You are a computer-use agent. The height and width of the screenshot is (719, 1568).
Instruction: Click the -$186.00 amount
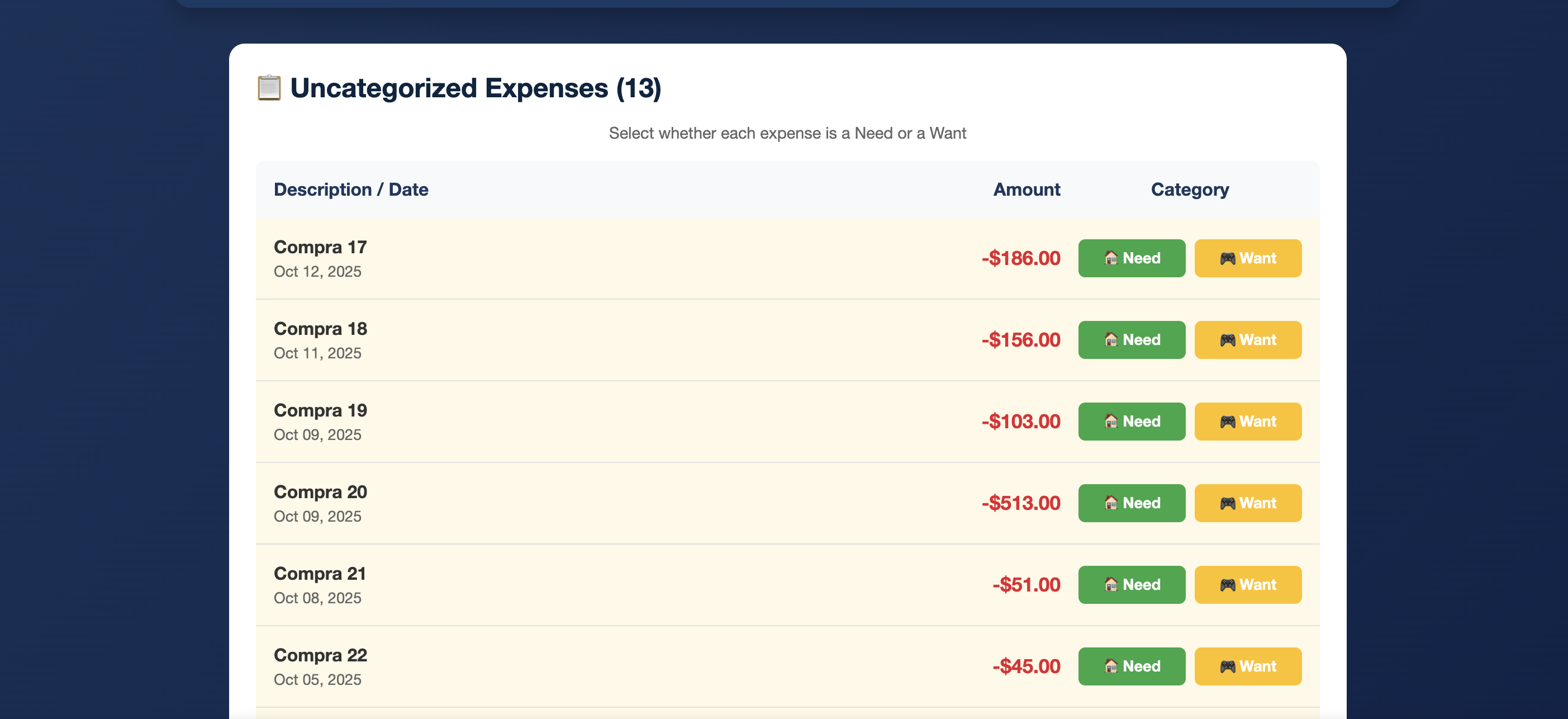(x=1021, y=258)
